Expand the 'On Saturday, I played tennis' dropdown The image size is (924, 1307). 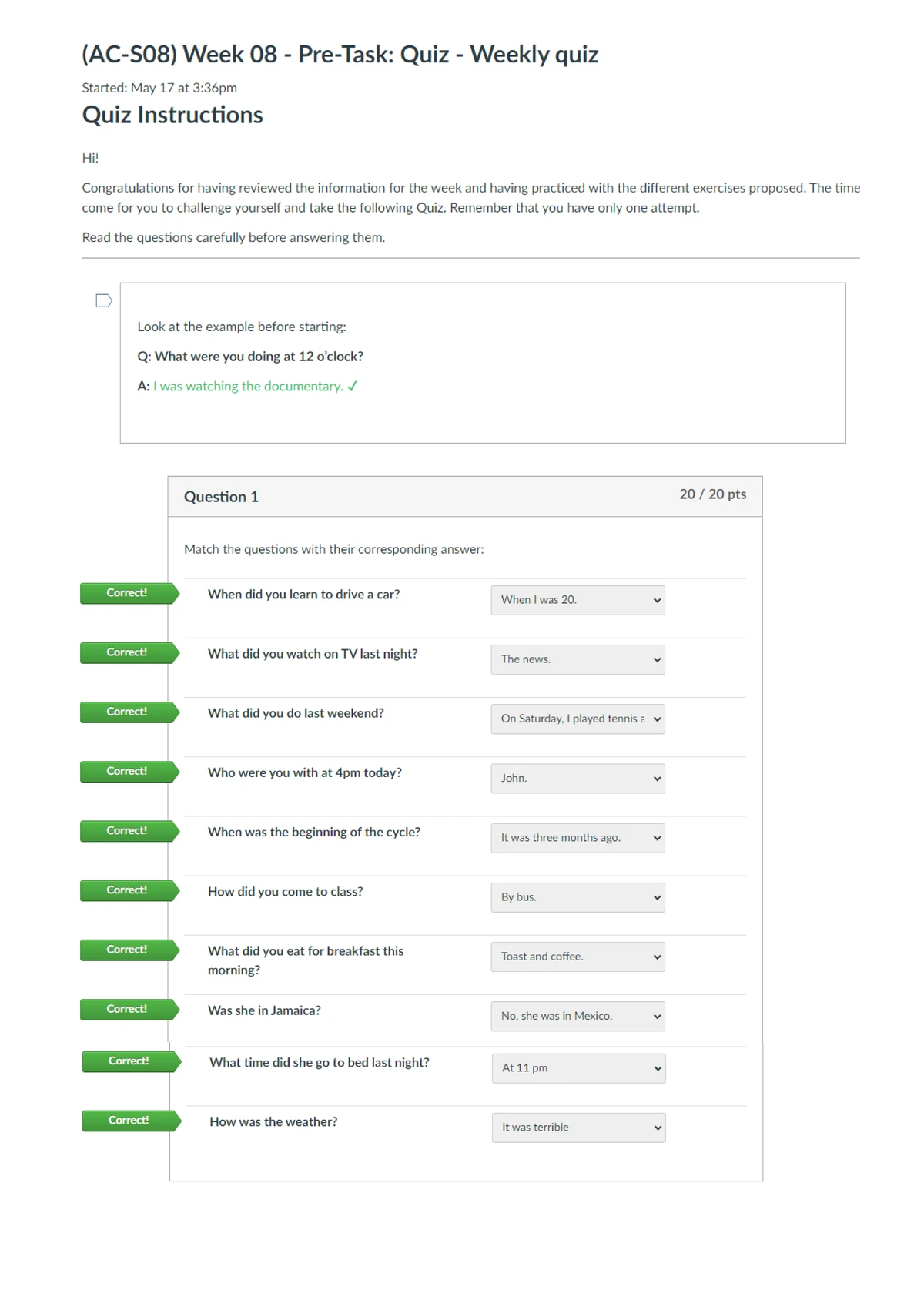tap(577, 719)
